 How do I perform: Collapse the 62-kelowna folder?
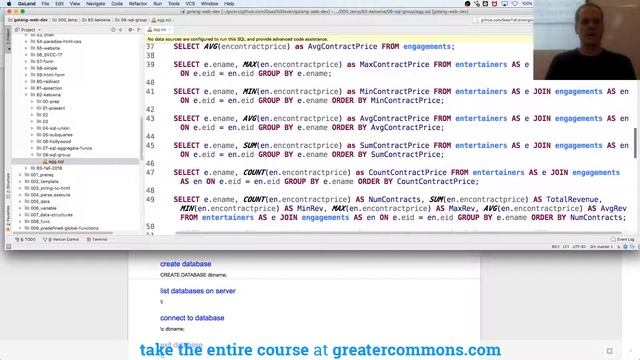click(x=27, y=95)
